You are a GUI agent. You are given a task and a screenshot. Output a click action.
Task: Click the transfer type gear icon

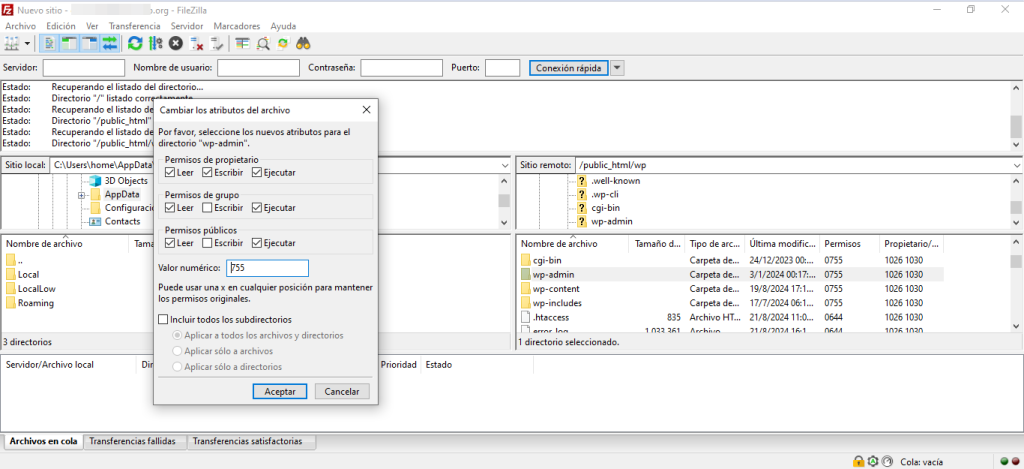pyautogui.click(x=872, y=461)
